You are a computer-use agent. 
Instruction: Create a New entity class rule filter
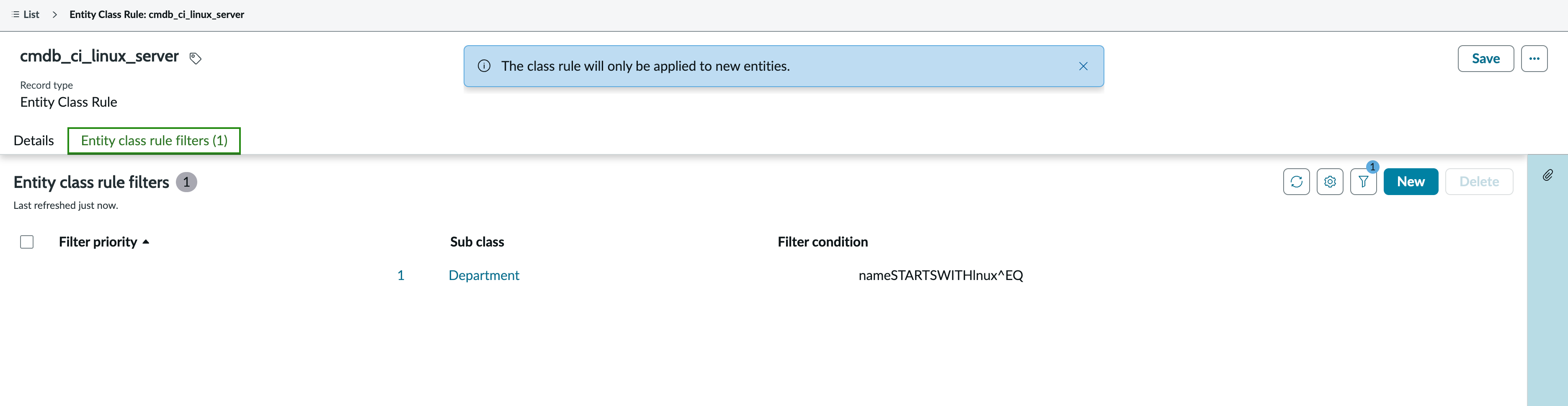pyautogui.click(x=1411, y=181)
